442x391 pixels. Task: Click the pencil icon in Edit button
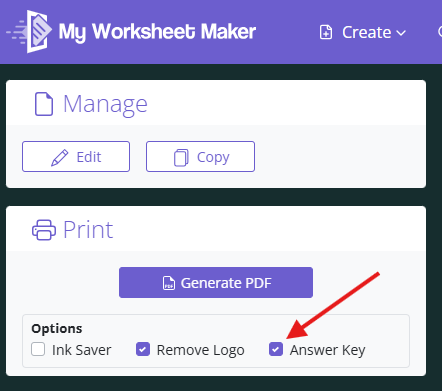click(x=60, y=157)
